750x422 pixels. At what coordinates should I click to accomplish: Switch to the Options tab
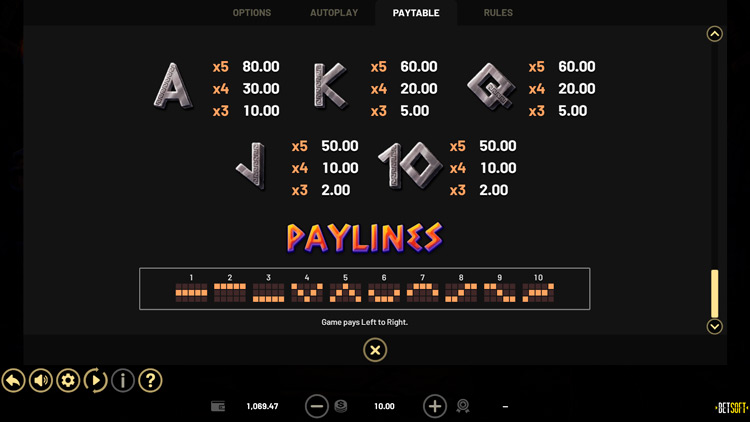tap(252, 13)
